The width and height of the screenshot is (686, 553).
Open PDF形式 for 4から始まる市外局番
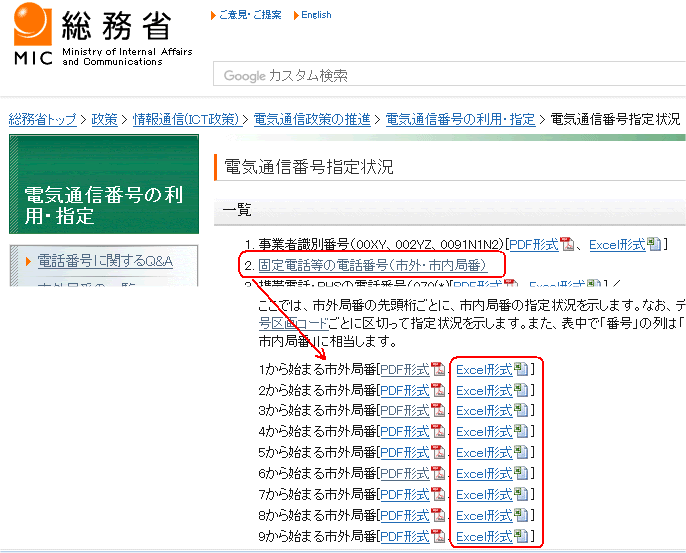405,431
